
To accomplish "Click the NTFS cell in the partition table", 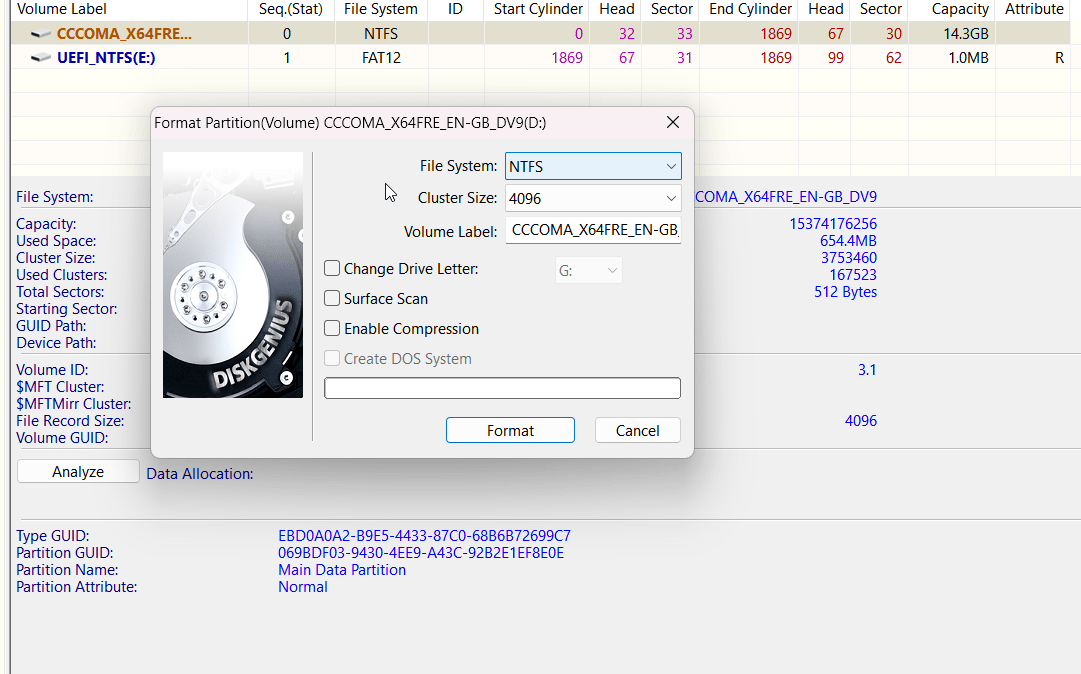I will click(381, 34).
